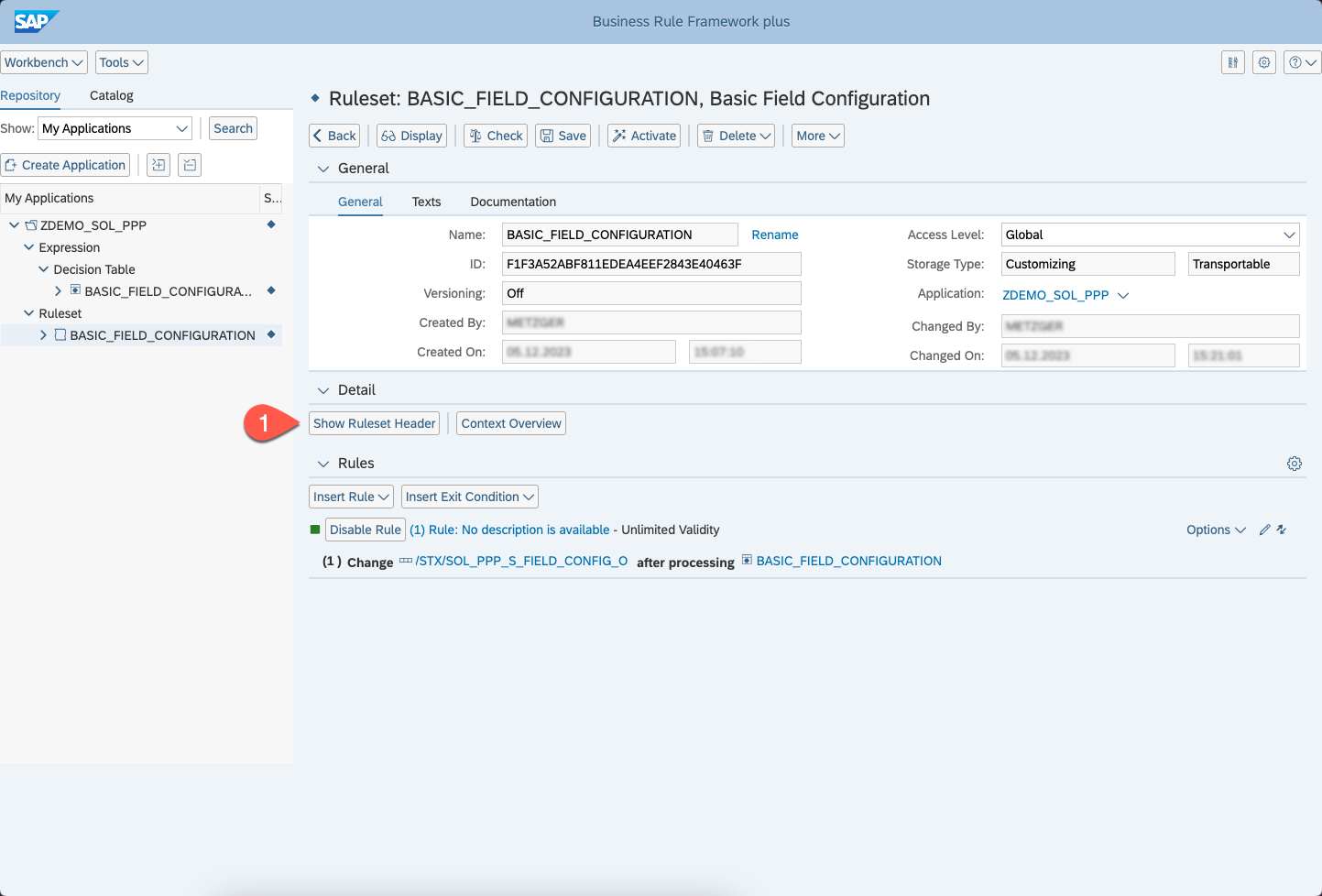Click the collapse all nodes icon in repository
This screenshot has height=896, width=1322.
click(x=190, y=165)
